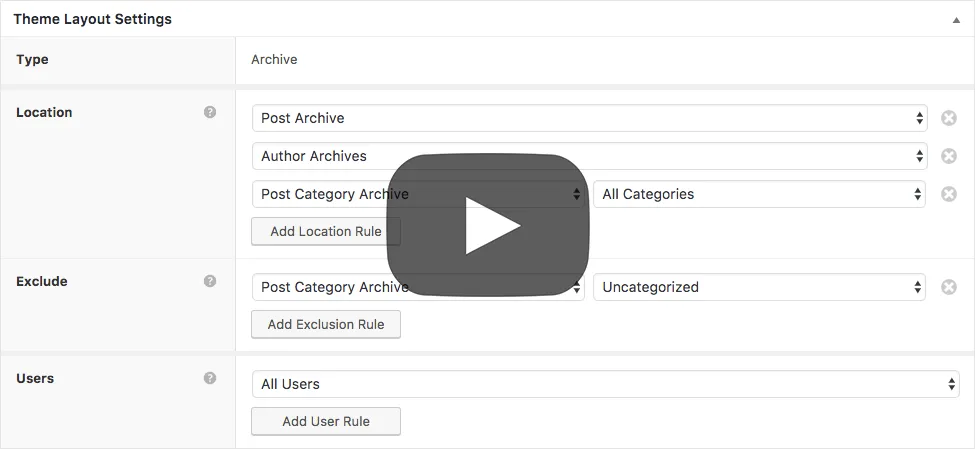Open the All Categories dropdown
This screenshot has width=975, height=449.
pos(759,194)
